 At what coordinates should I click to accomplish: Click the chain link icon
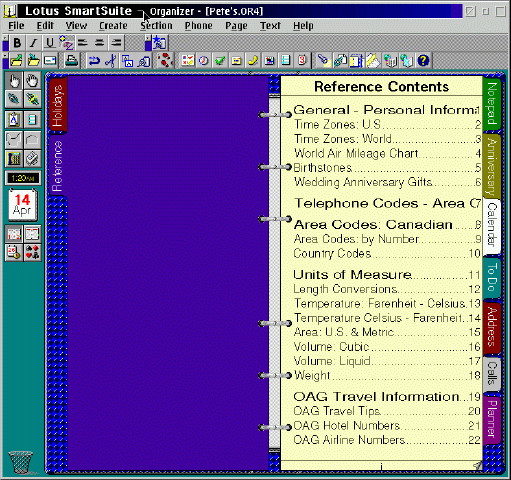tap(340, 61)
